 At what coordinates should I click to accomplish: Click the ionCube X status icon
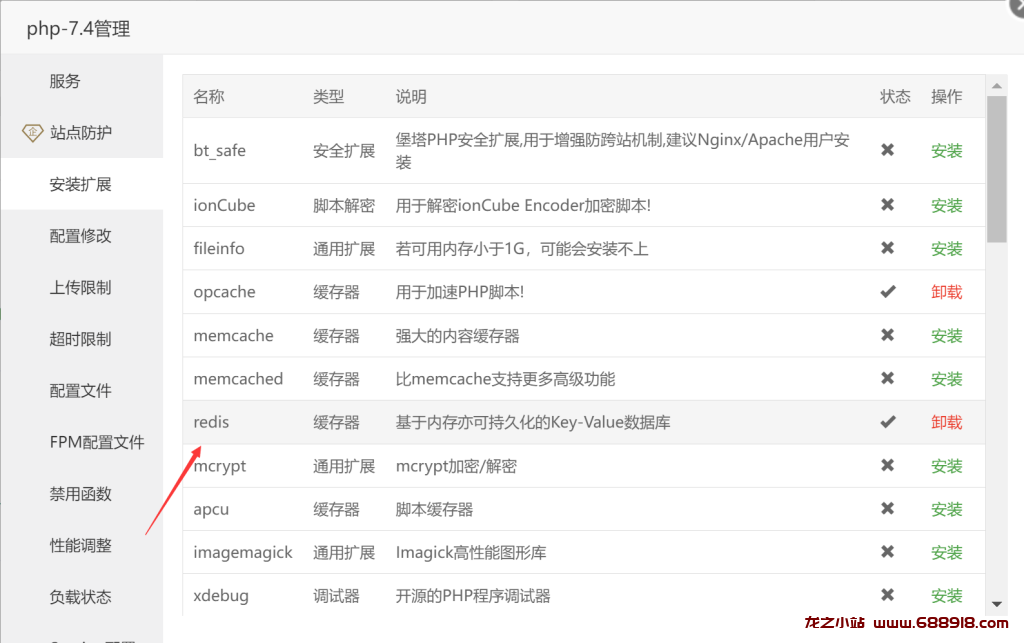coord(888,205)
